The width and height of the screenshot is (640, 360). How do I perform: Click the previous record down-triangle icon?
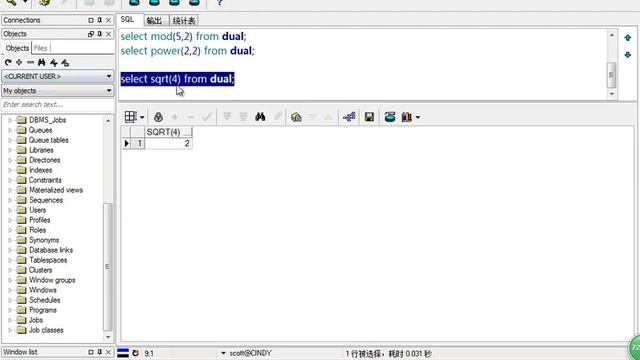pyautogui.click(x=312, y=118)
